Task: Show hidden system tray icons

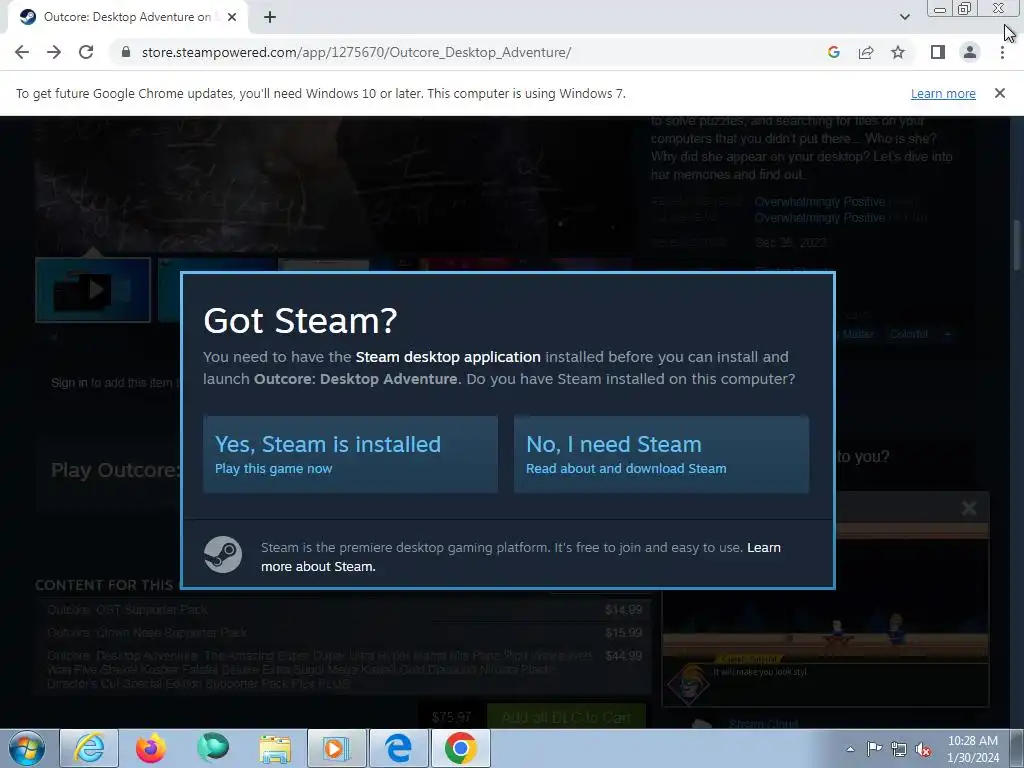Action: 850,749
